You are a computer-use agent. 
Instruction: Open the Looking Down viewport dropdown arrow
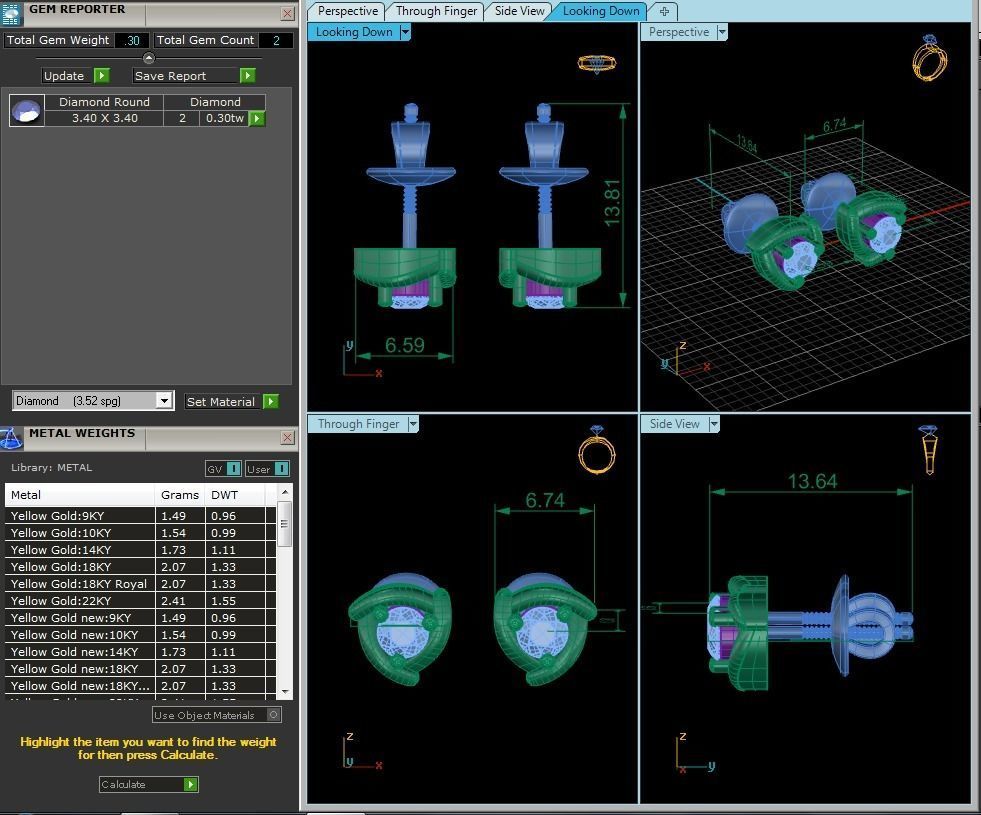[405, 32]
